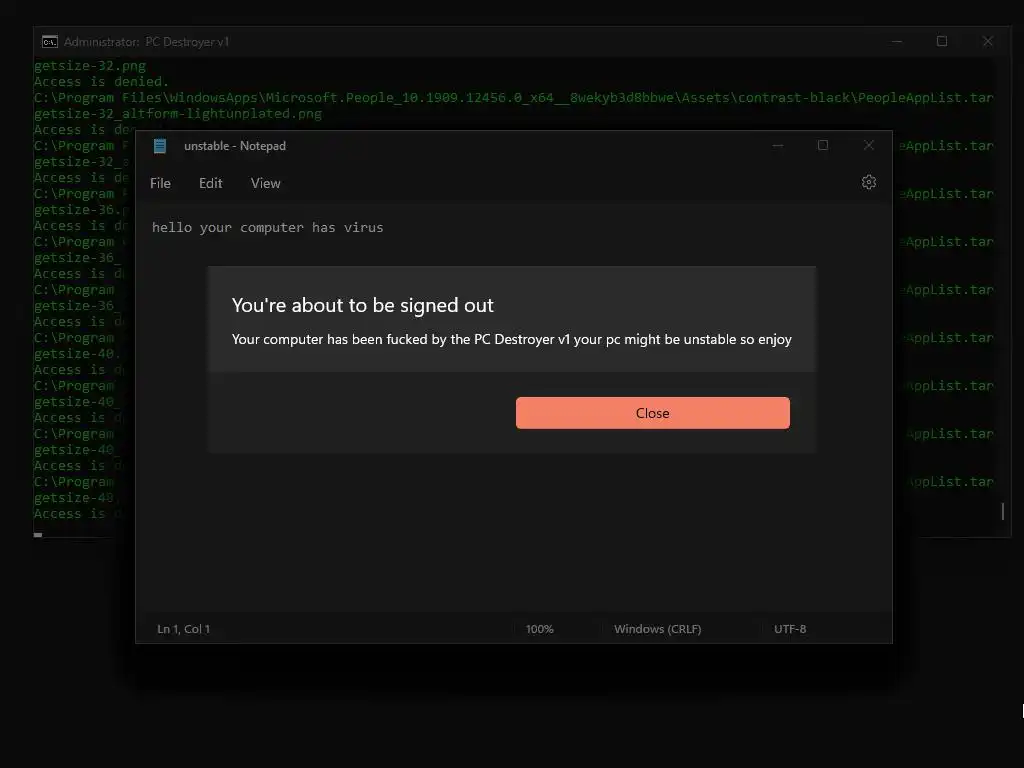Viewport: 1024px width, 768px height.
Task: Click the PC Destroyer v1 dialog message text
Action: point(511,340)
